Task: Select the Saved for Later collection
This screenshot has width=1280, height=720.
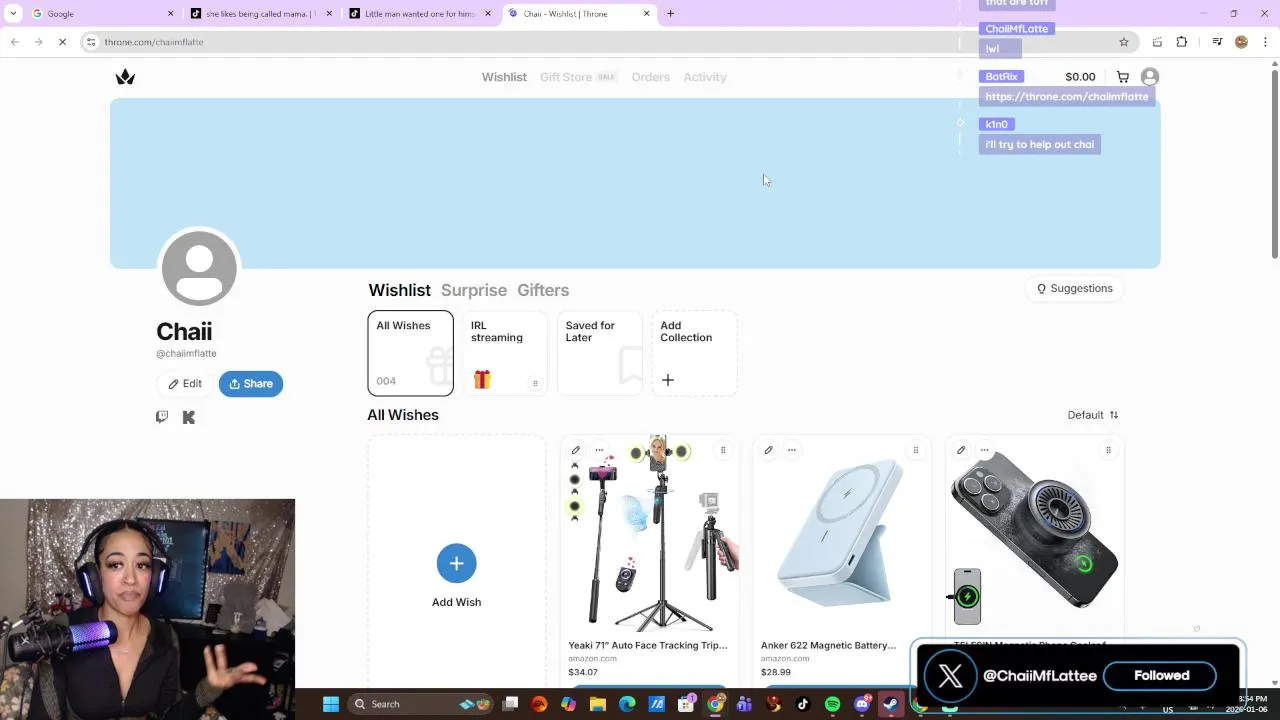Action: tap(599, 353)
